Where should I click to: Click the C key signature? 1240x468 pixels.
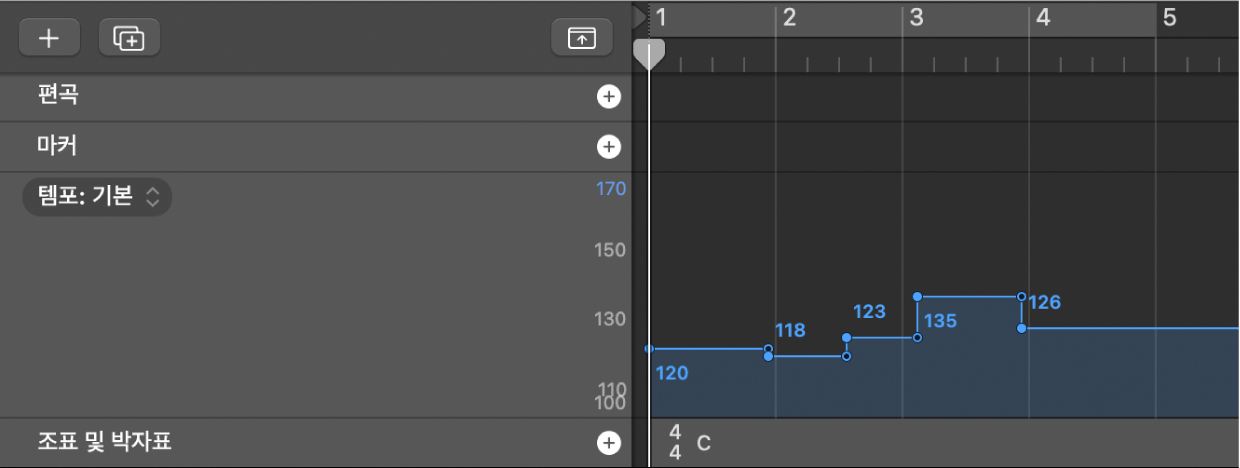tap(704, 442)
